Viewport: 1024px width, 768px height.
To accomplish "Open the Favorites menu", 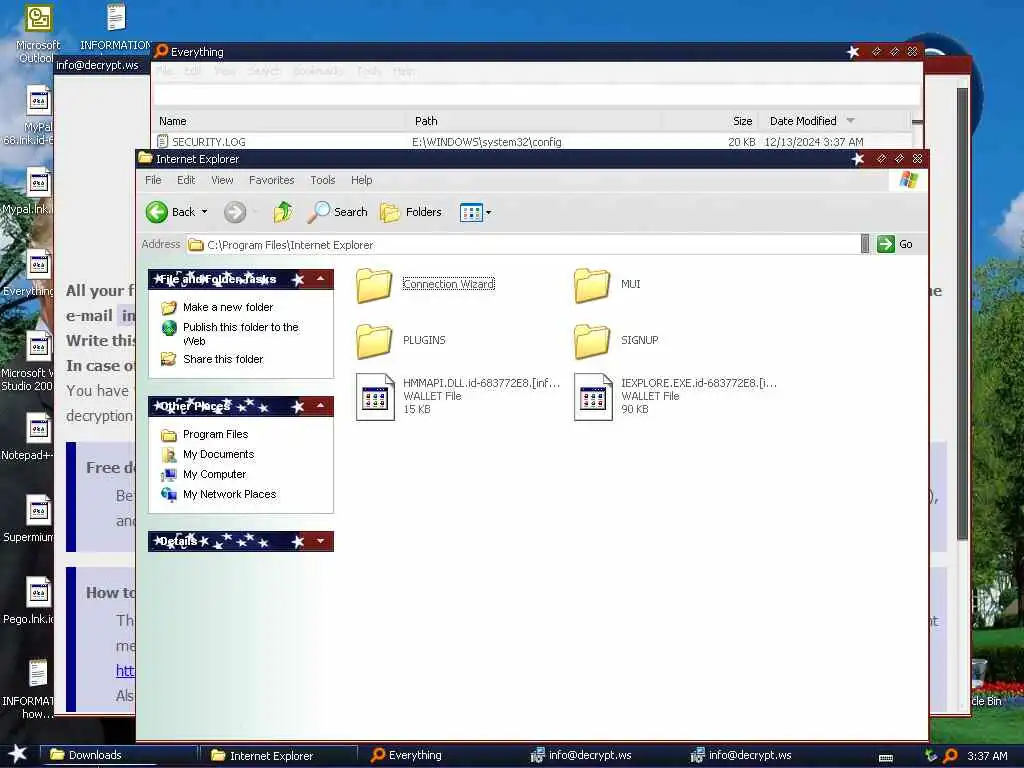I will [x=272, y=180].
